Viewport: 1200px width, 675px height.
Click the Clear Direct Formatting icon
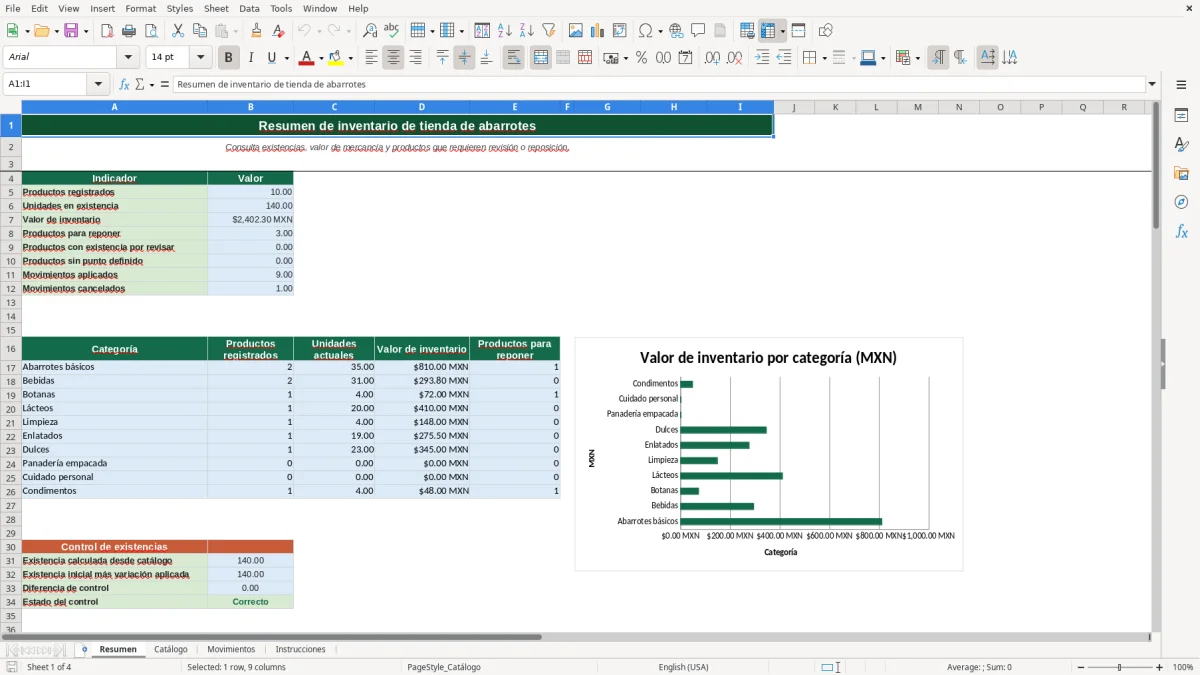(279, 31)
